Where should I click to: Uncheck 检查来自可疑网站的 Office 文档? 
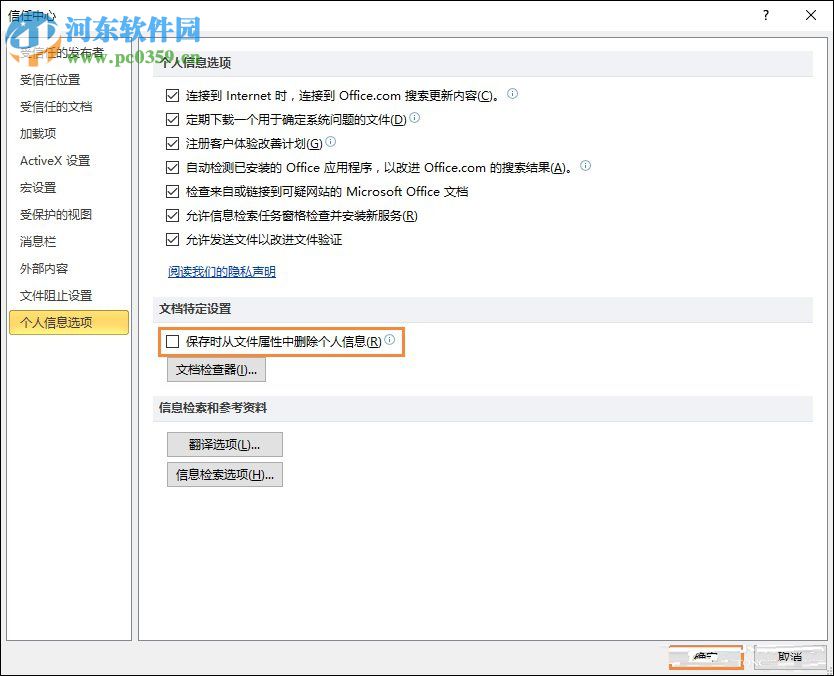pos(173,191)
